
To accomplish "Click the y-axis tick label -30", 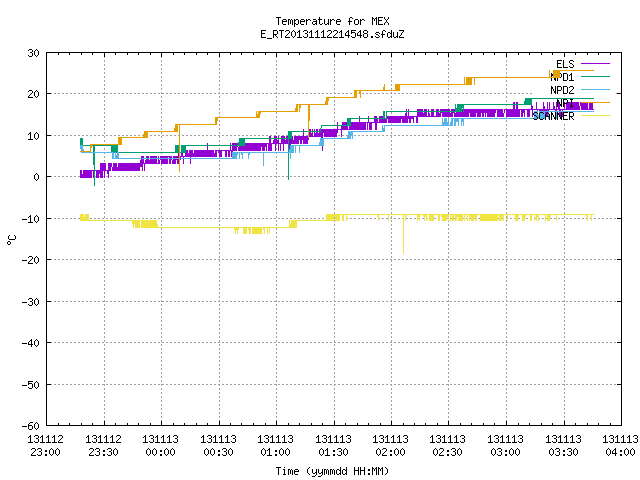I will tap(31, 302).
